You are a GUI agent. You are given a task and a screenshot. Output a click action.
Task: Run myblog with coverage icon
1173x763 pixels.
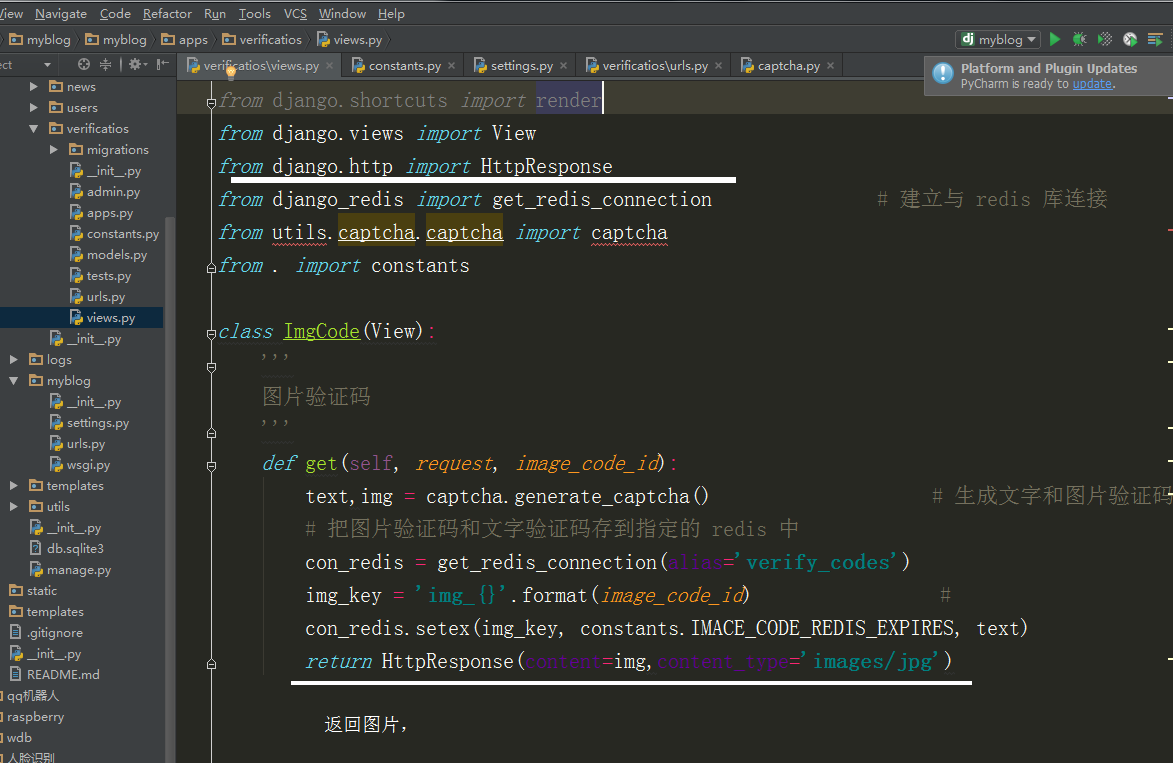click(1105, 40)
